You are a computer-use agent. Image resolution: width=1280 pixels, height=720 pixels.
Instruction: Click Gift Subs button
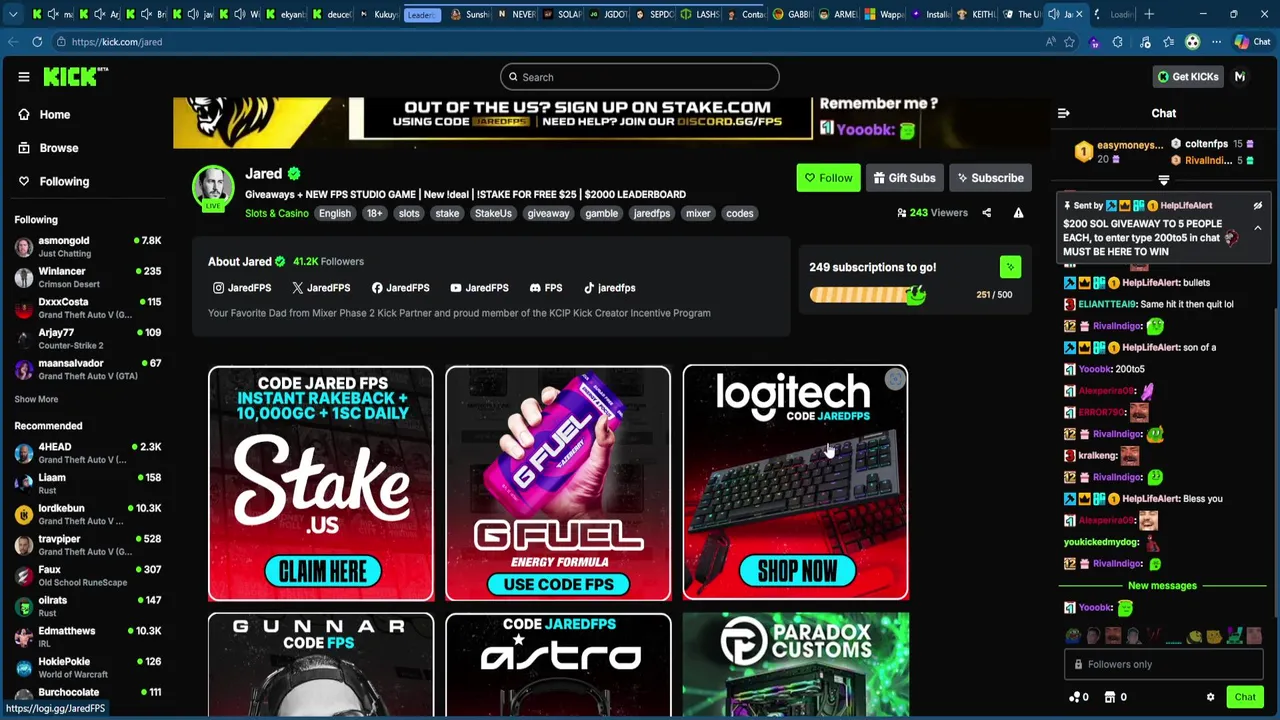point(904,178)
